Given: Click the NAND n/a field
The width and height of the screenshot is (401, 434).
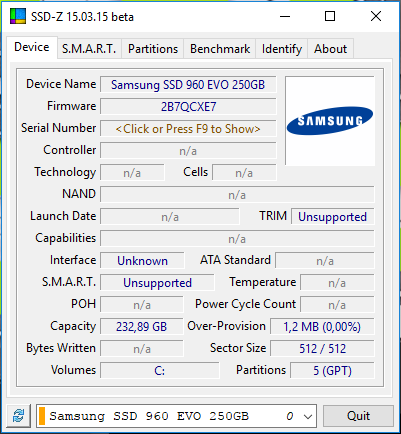Looking at the screenshot, I should (237, 195).
